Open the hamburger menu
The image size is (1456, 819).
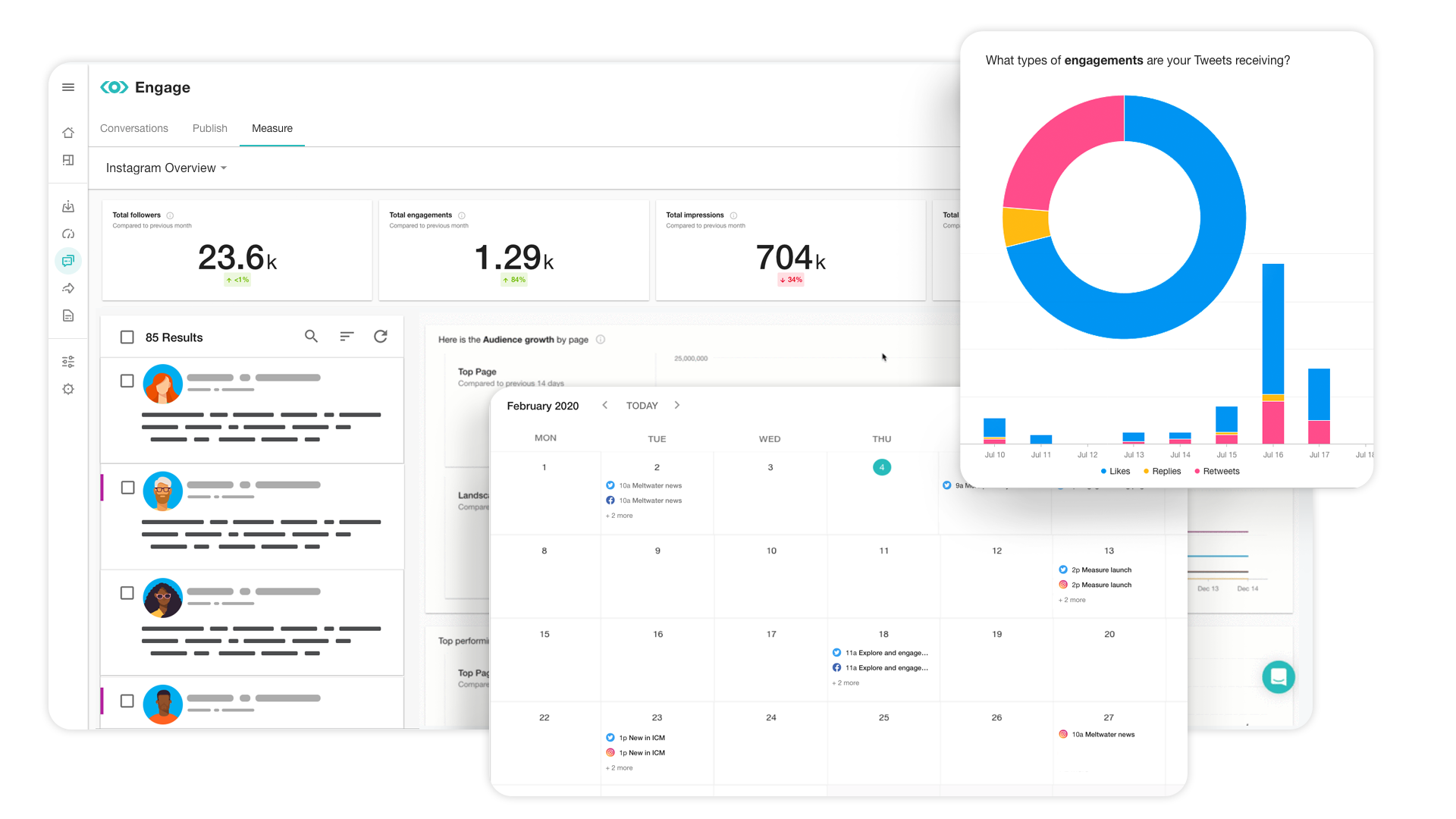pyautogui.click(x=68, y=87)
